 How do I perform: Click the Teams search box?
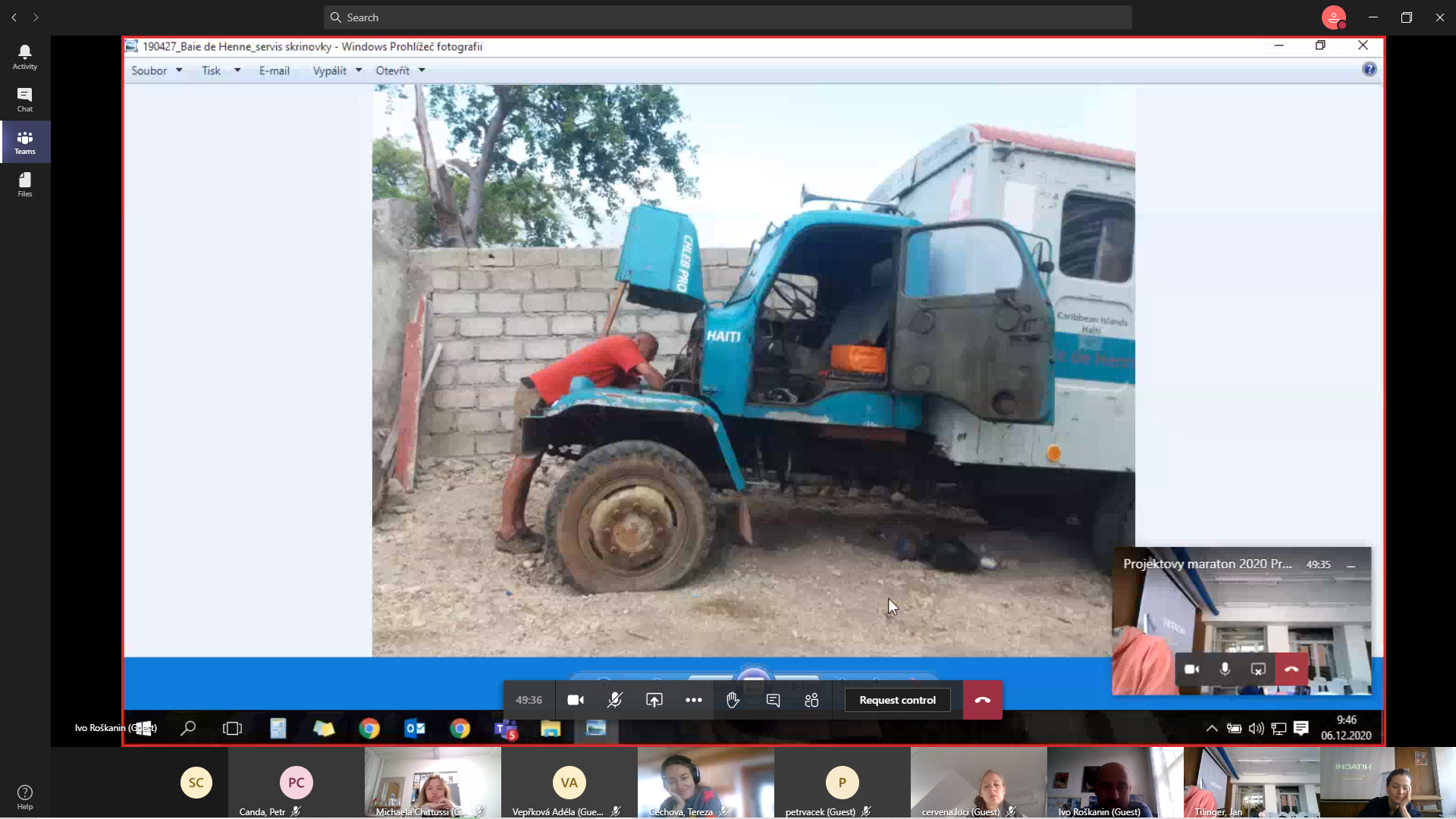pos(728,17)
